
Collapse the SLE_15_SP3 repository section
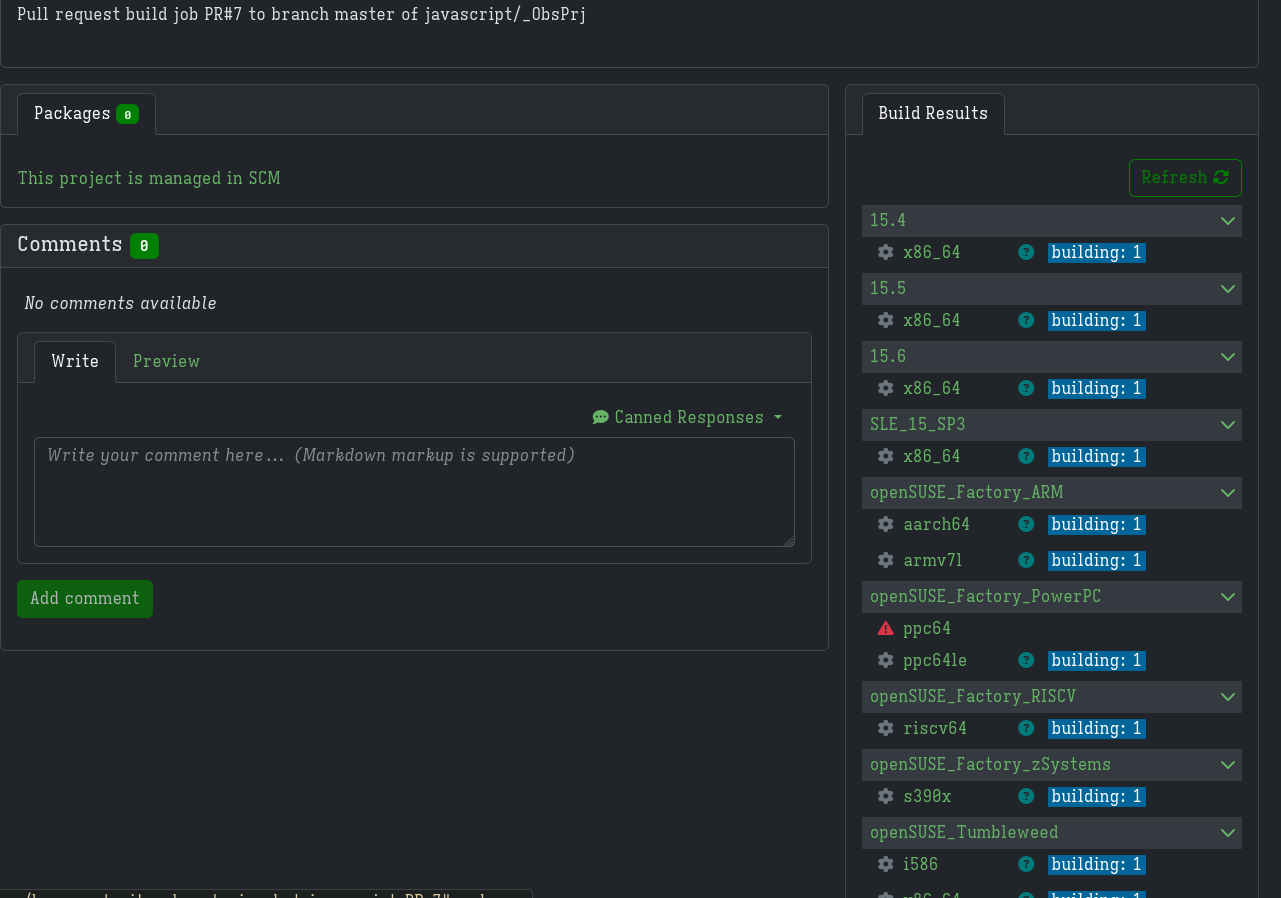tap(1228, 425)
